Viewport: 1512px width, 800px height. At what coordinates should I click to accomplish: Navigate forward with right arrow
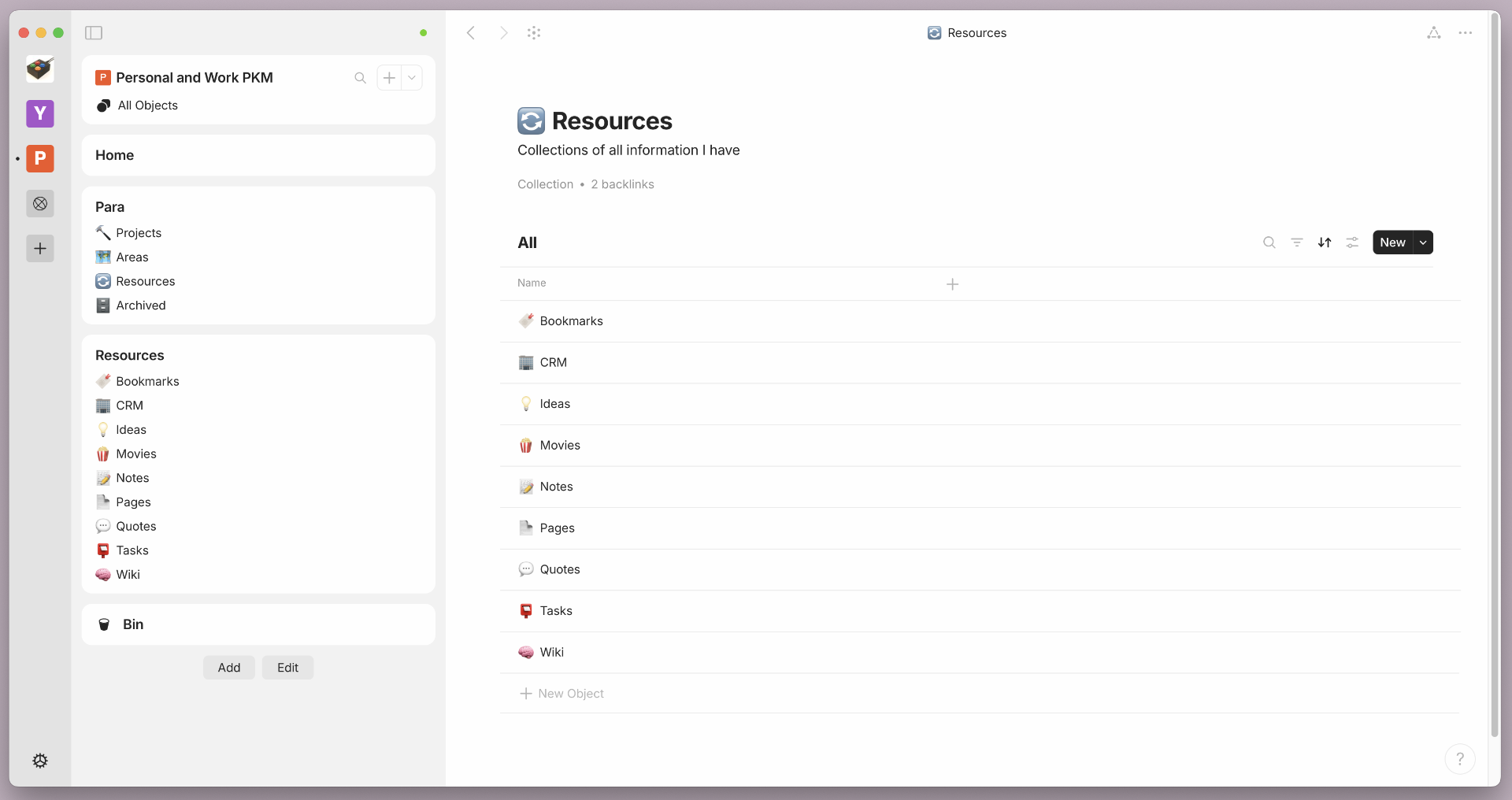pyautogui.click(x=503, y=32)
